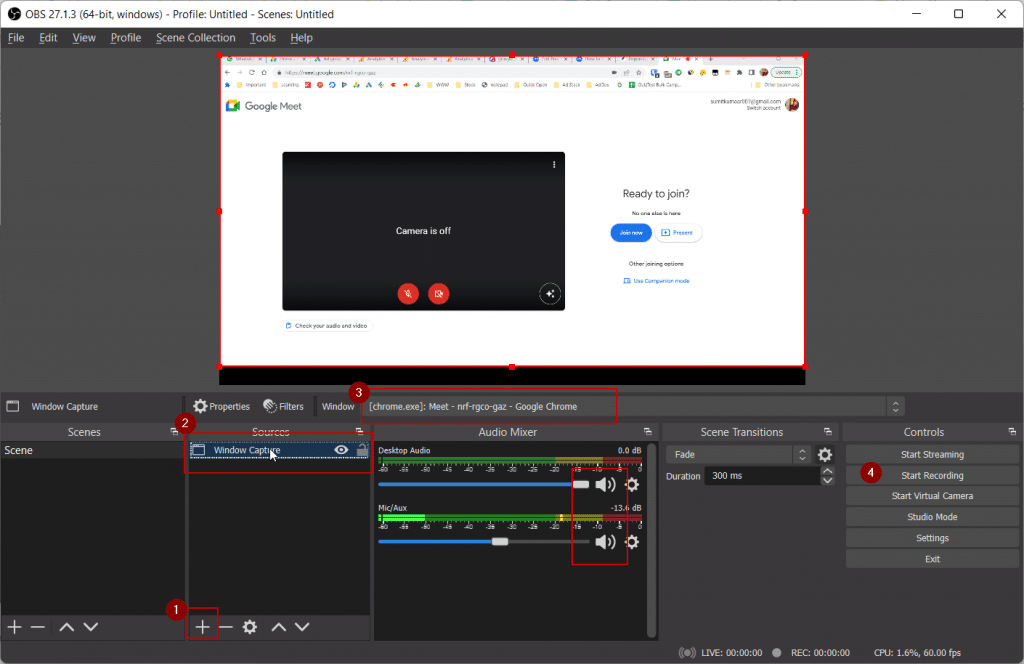This screenshot has height=664, width=1024.
Task: Click the Duration 300 ms field
Action: [762, 475]
